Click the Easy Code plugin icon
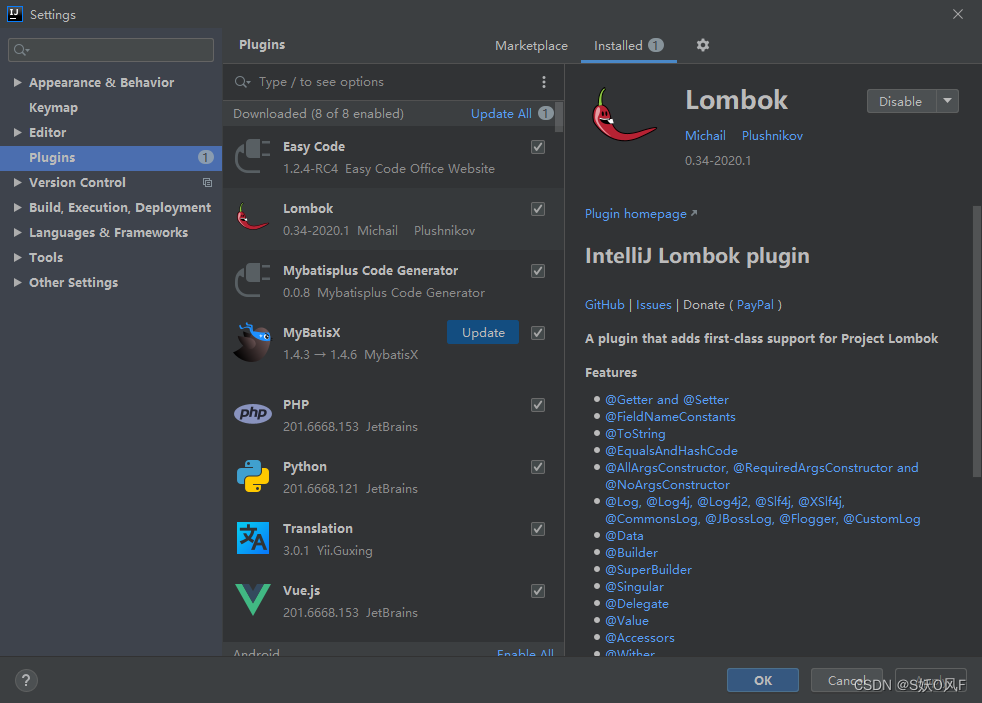The image size is (982, 703). [x=253, y=157]
